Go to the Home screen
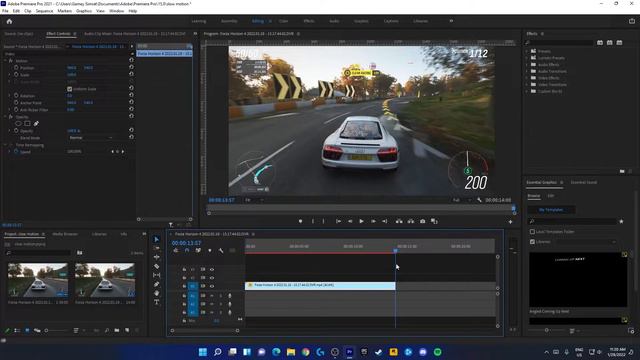640x360 pixels. pos(9,21)
